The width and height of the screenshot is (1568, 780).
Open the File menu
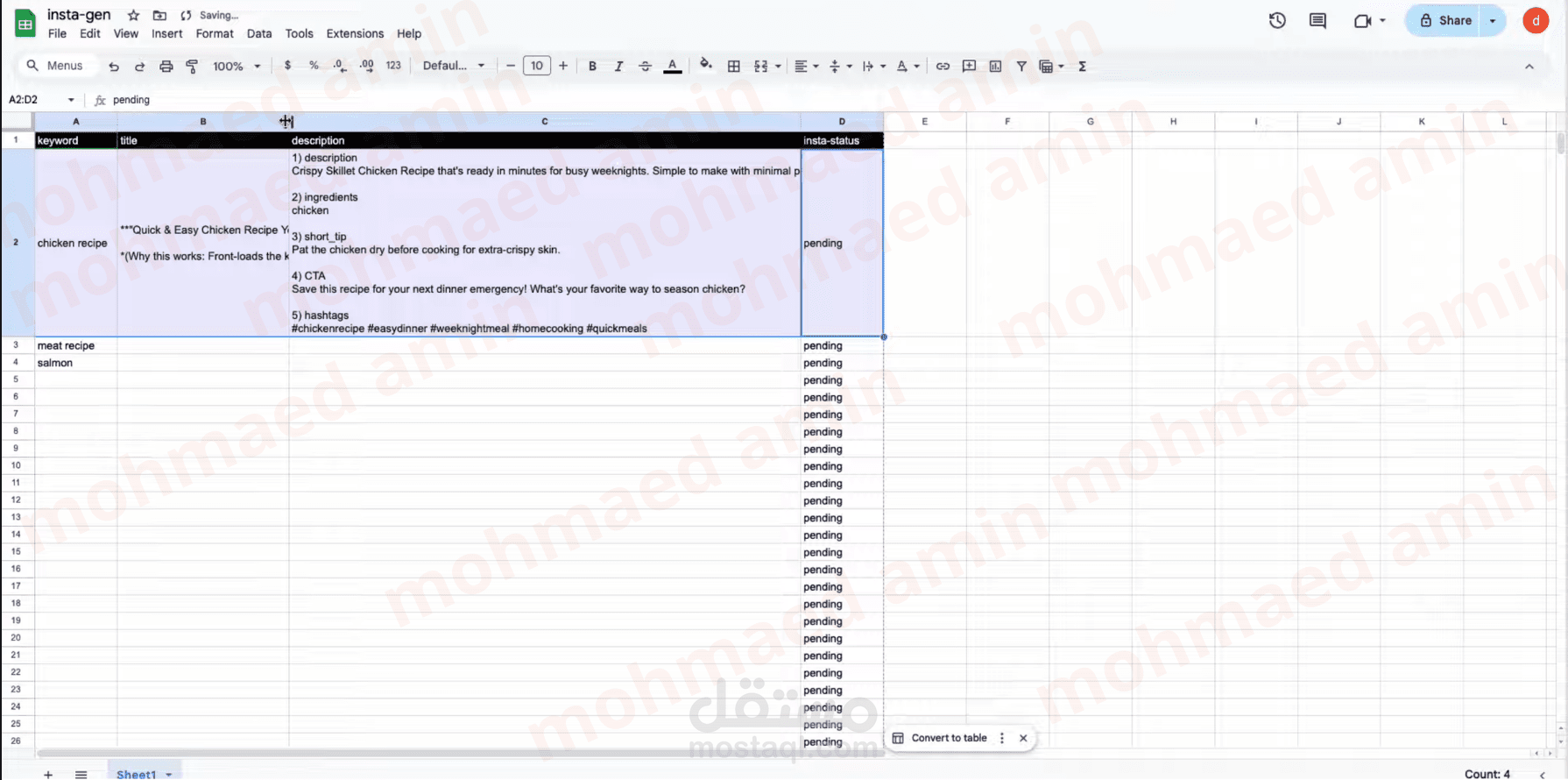57,33
